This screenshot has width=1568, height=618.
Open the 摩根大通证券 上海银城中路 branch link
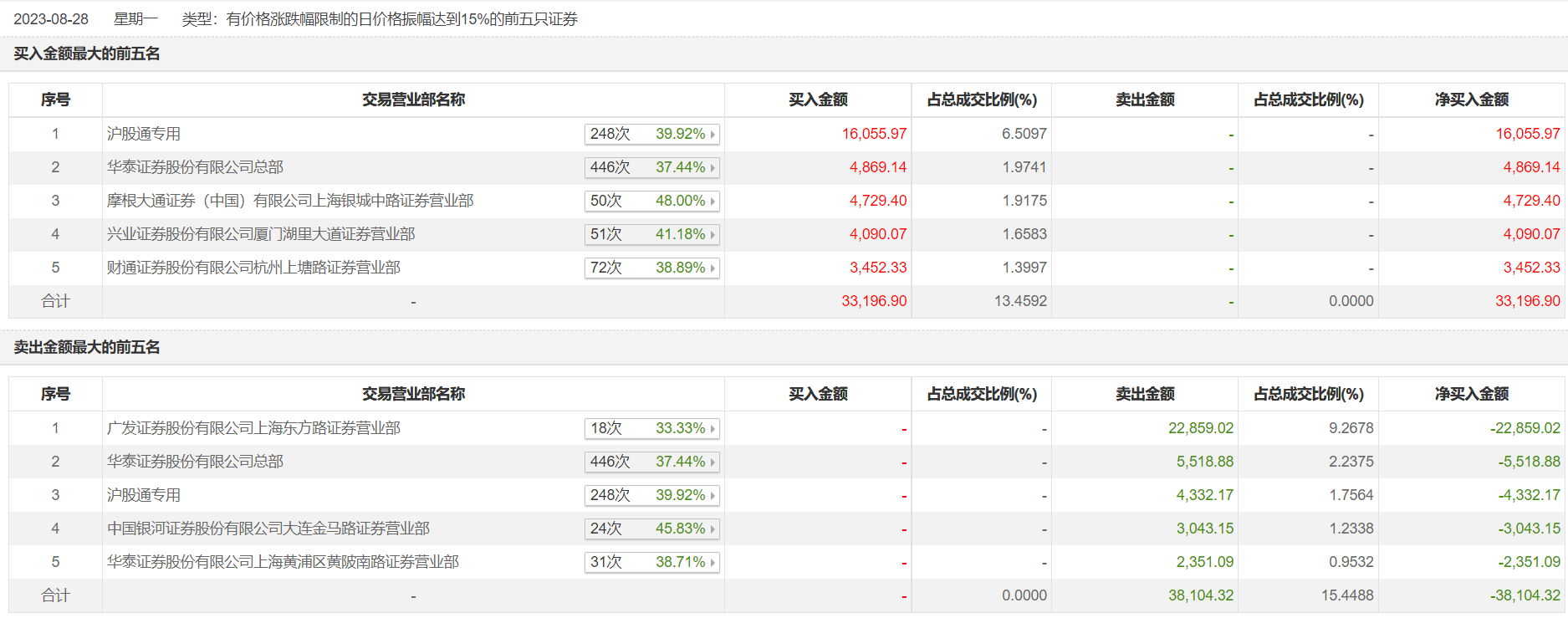pos(290,201)
